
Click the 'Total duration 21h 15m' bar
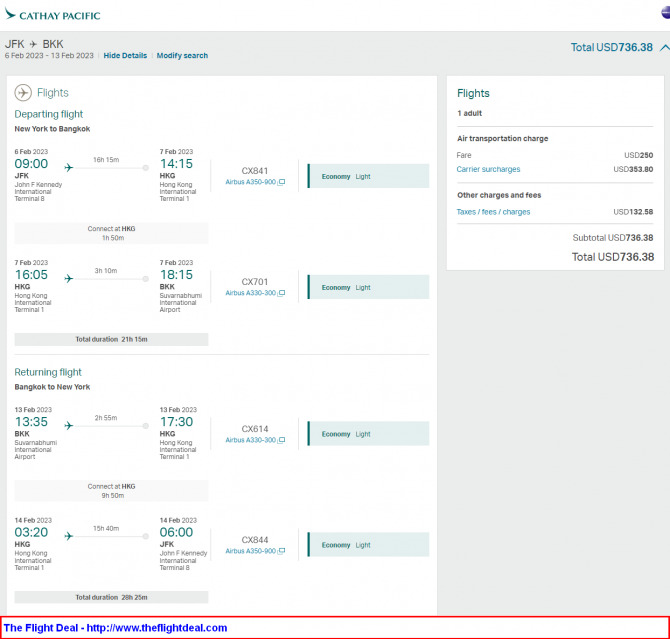click(112, 339)
